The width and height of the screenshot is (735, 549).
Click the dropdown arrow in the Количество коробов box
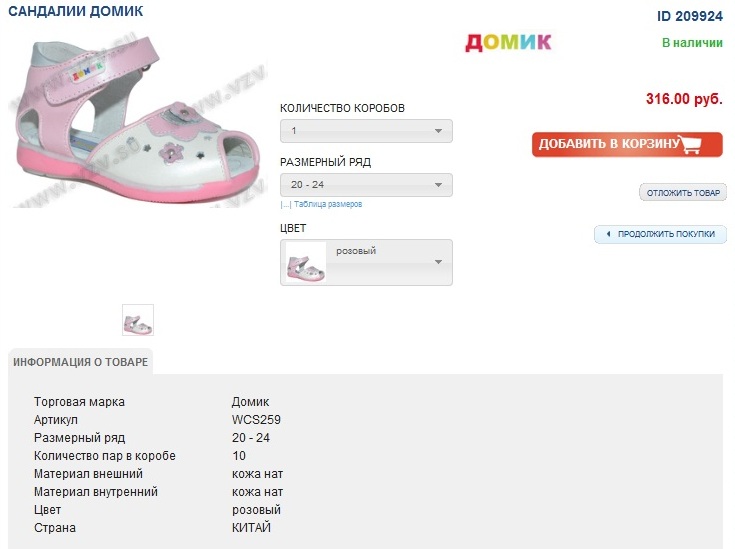(x=438, y=131)
